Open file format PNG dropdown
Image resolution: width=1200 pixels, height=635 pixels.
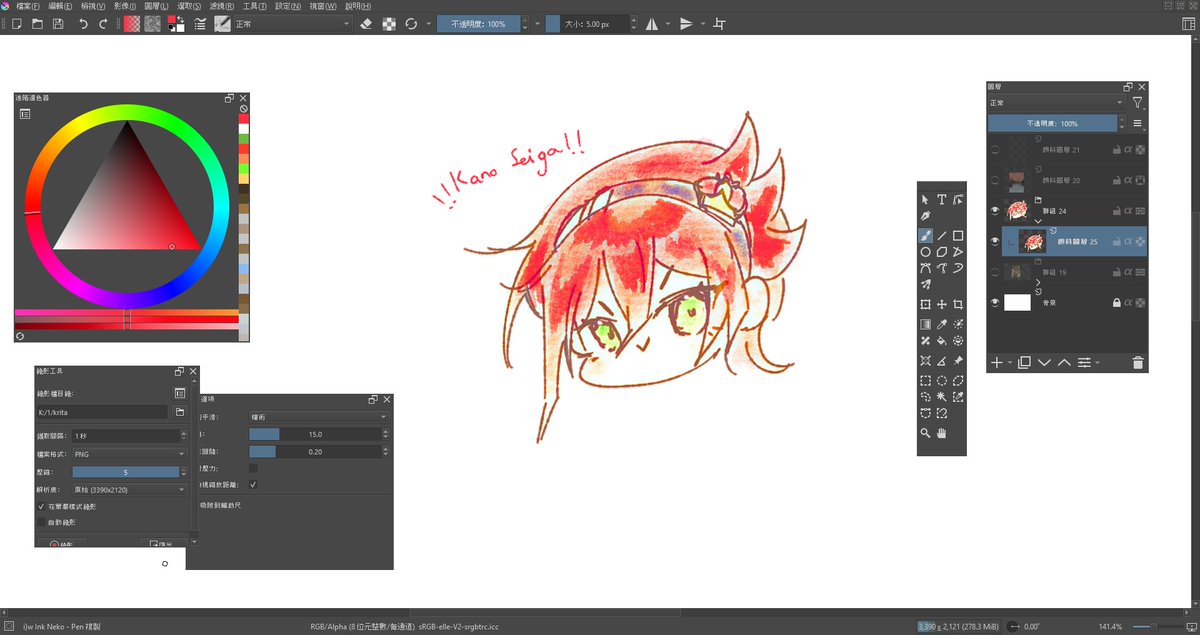point(129,453)
